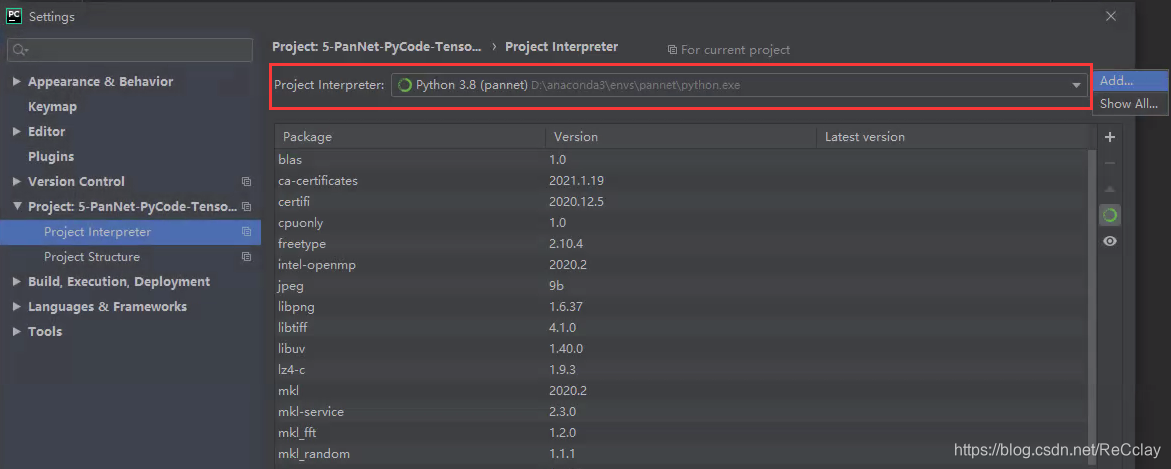Close the Settings dialog
The width and height of the screenshot is (1171, 469).
(x=1111, y=16)
